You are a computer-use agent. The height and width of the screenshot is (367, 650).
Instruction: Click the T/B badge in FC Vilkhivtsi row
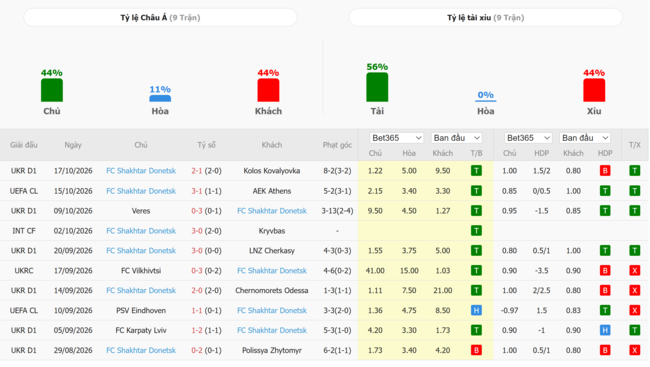(476, 270)
